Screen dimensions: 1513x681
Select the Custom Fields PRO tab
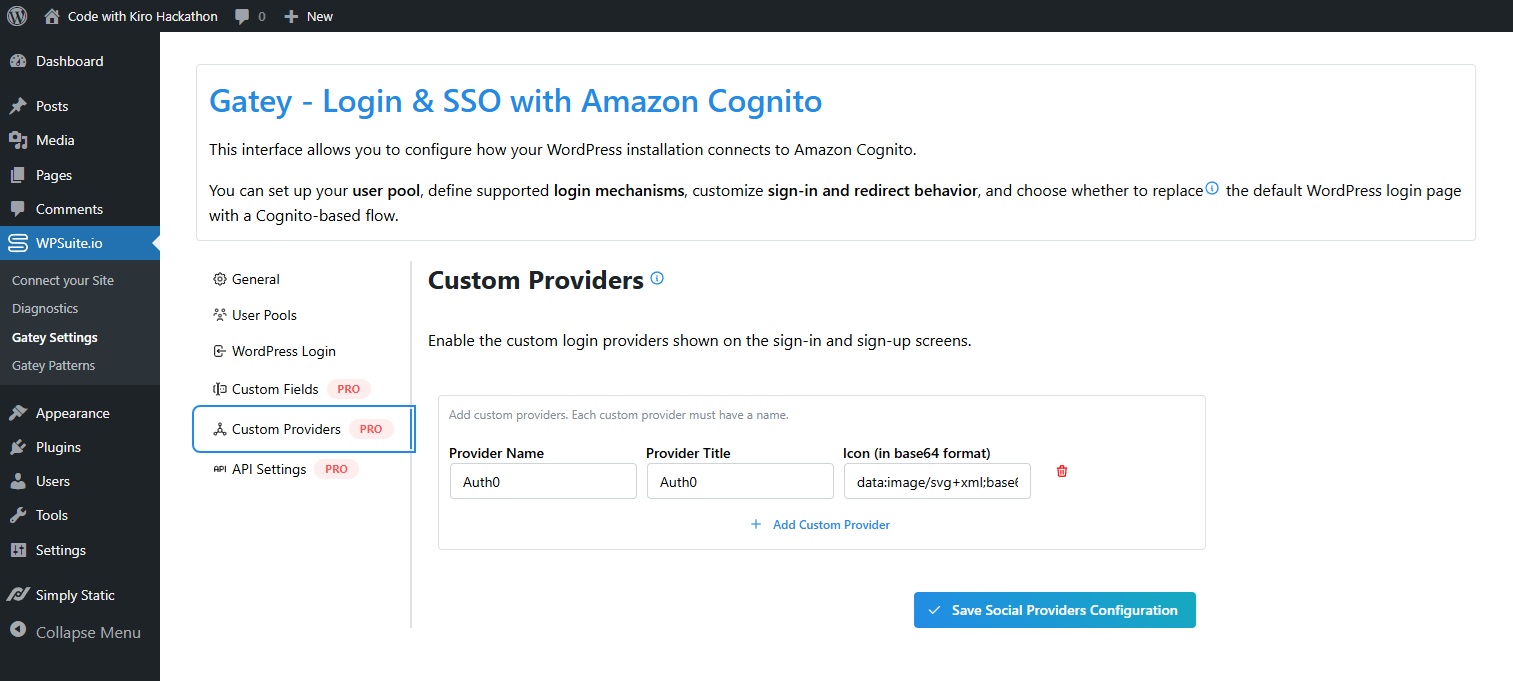pos(274,388)
